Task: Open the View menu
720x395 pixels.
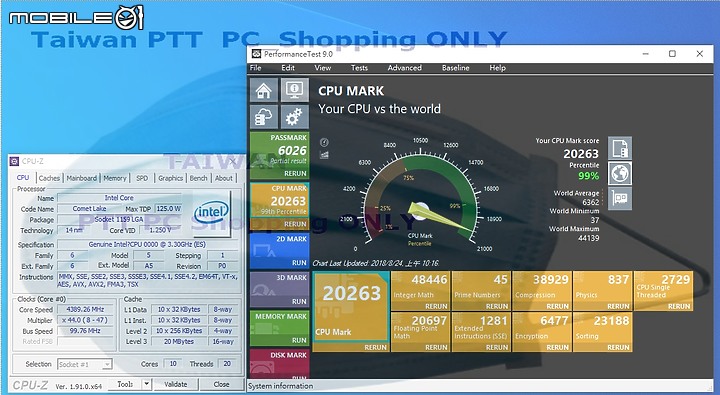Action: pos(323,68)
